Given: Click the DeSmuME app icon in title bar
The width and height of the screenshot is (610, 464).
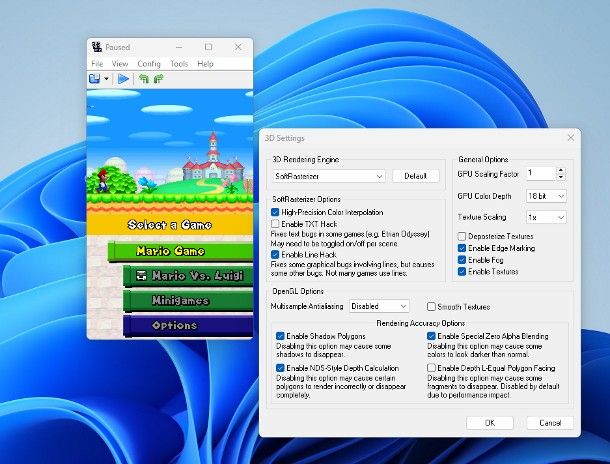Looking at the screenshot, I should click(96, 47).
